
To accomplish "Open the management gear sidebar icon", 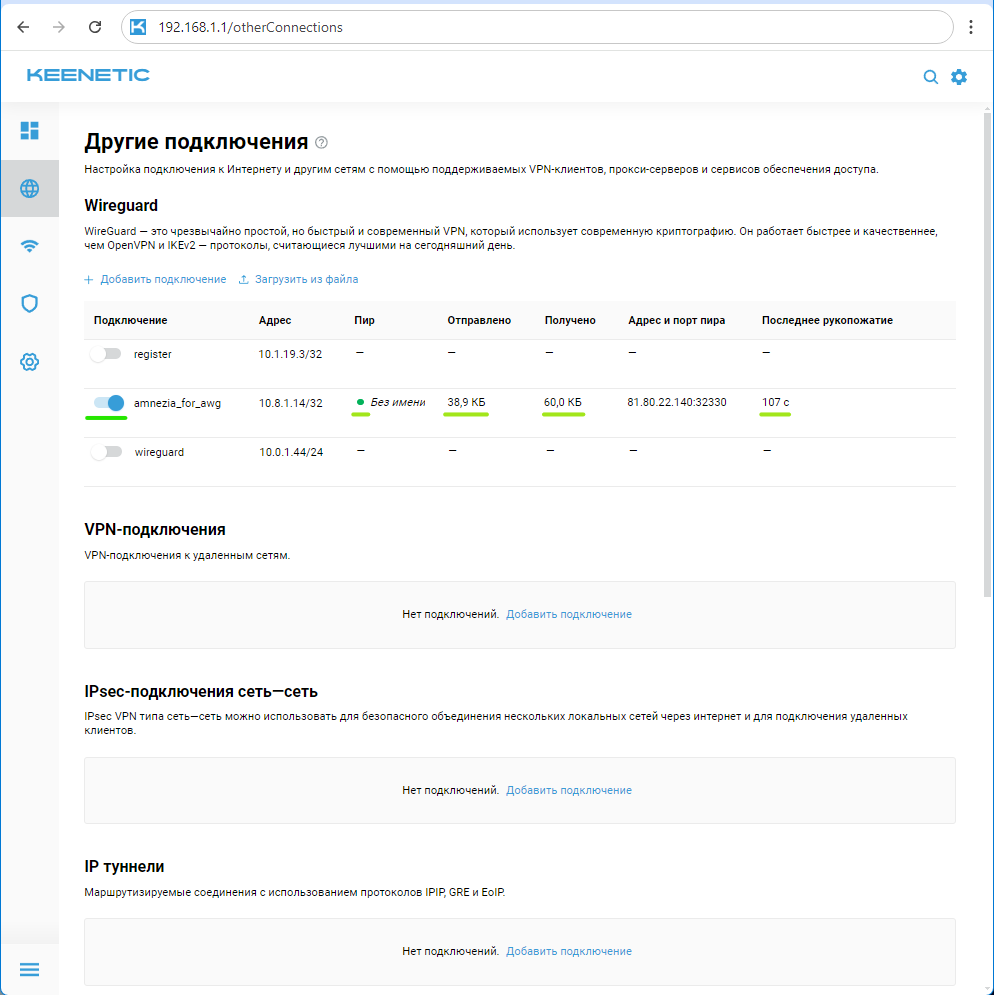I will pyautogui.click(x=30, y=362).
